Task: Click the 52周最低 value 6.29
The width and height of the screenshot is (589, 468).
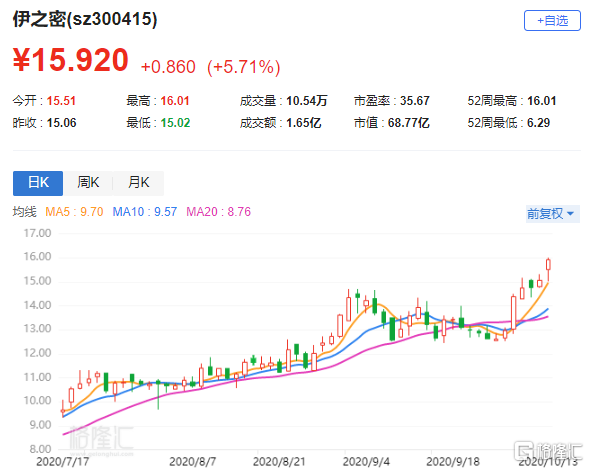Action: tap(538, 123)
